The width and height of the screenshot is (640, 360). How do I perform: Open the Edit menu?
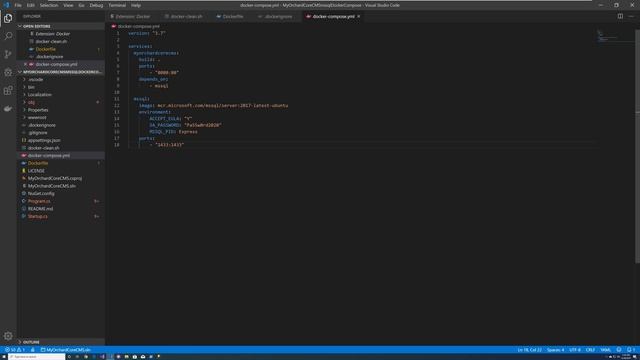click(31, 5)
